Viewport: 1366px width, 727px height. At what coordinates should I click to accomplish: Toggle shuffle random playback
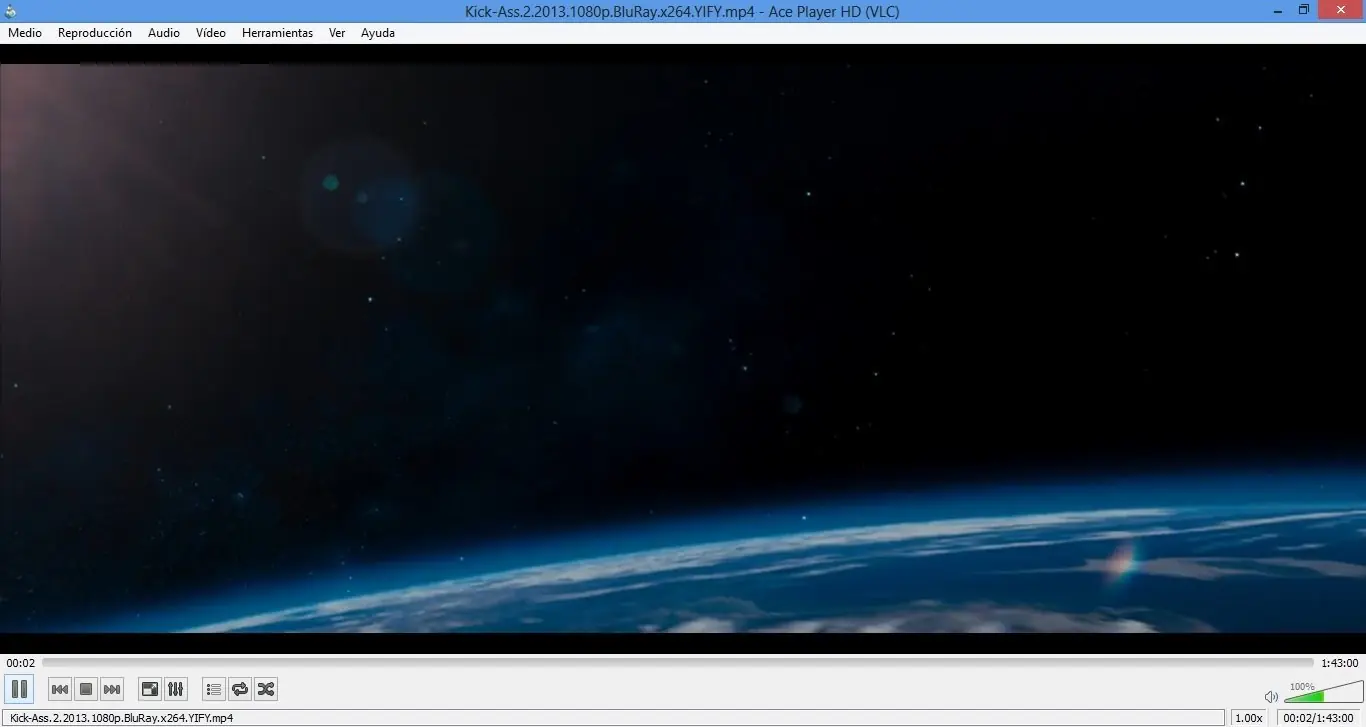click(x=266, y=689)
